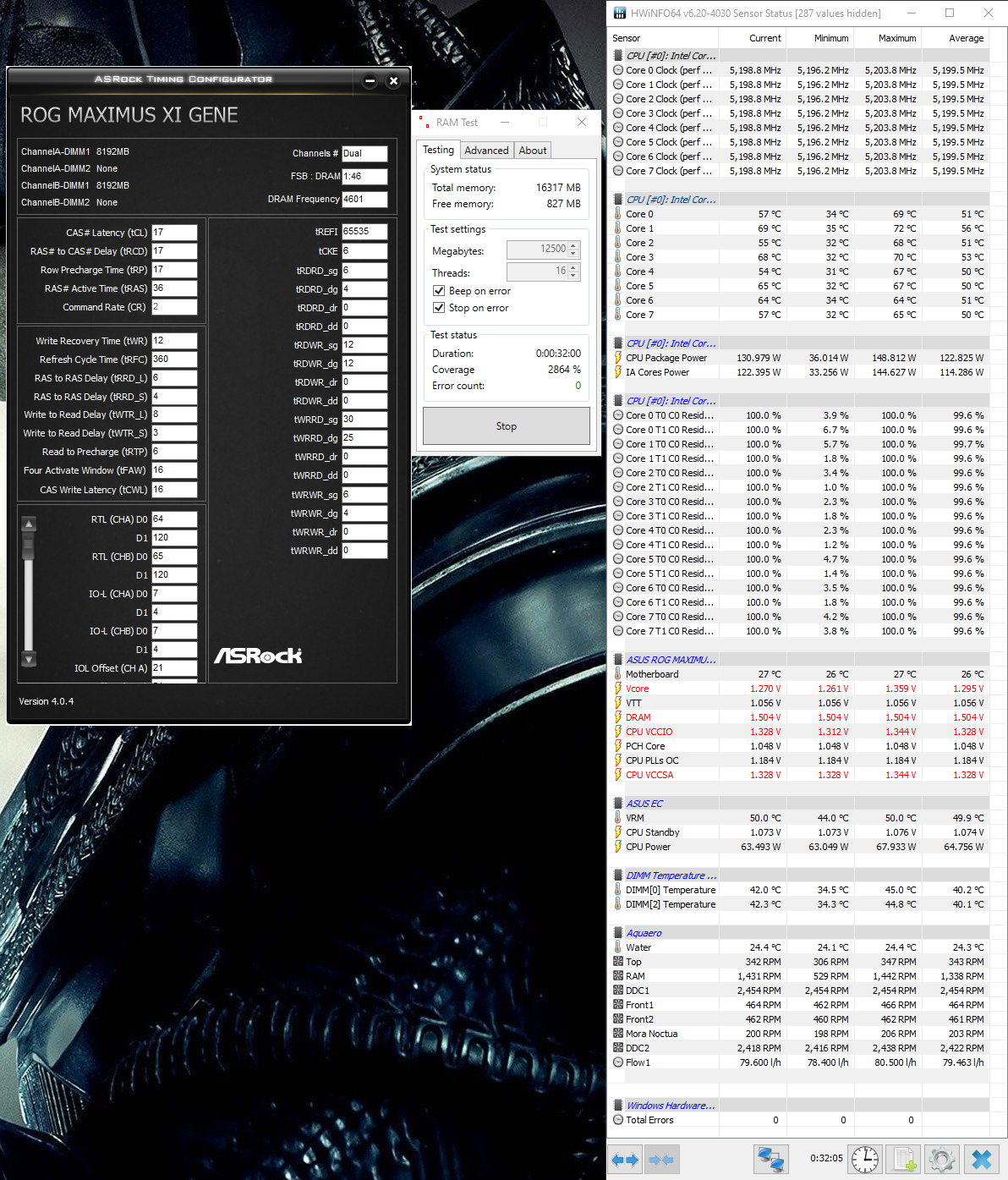Click the Windows Hardware group chip icon
Screen dimensions: 1008x1180
click(x=618, y=1106)
